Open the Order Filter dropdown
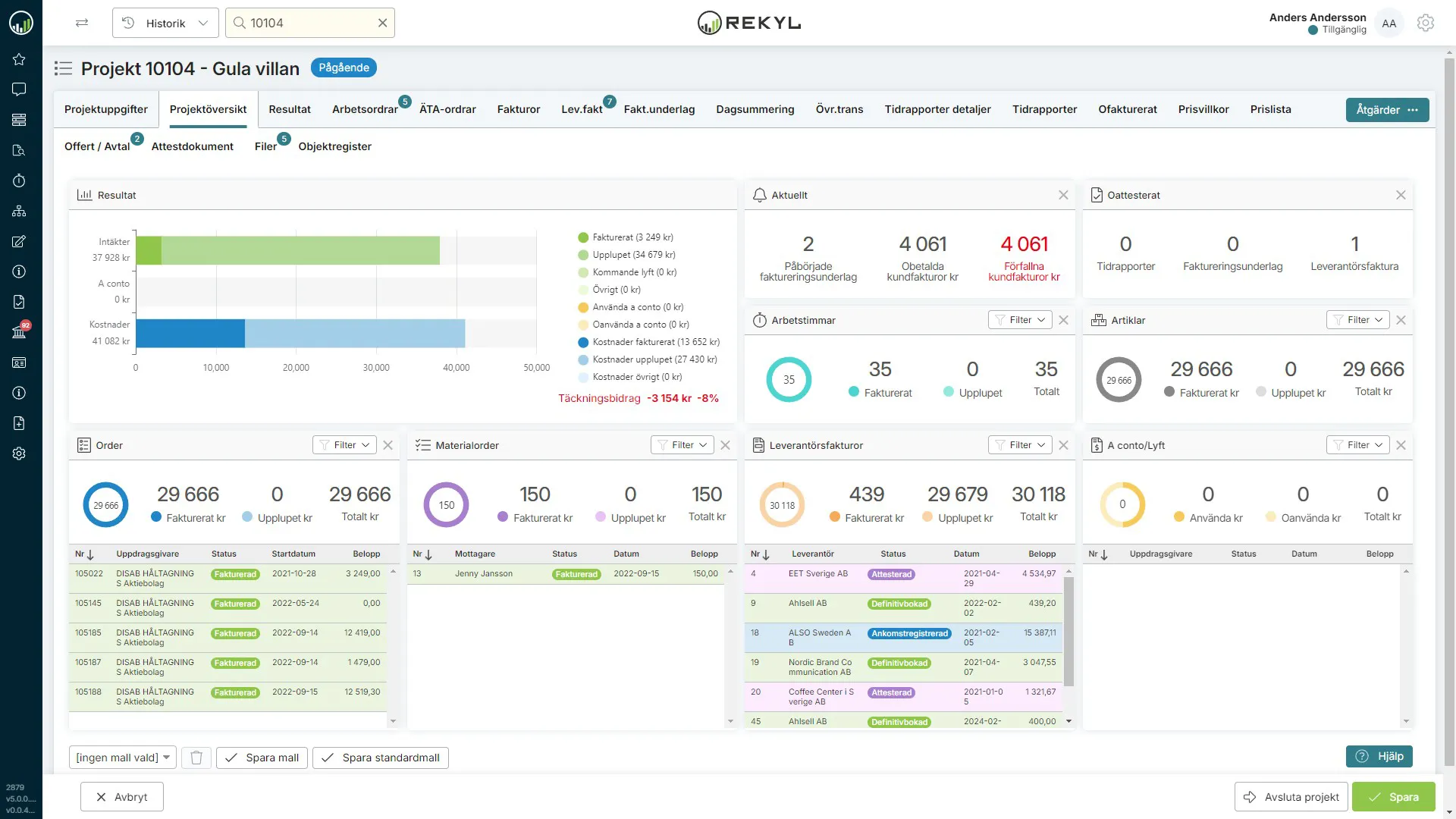 344,445
